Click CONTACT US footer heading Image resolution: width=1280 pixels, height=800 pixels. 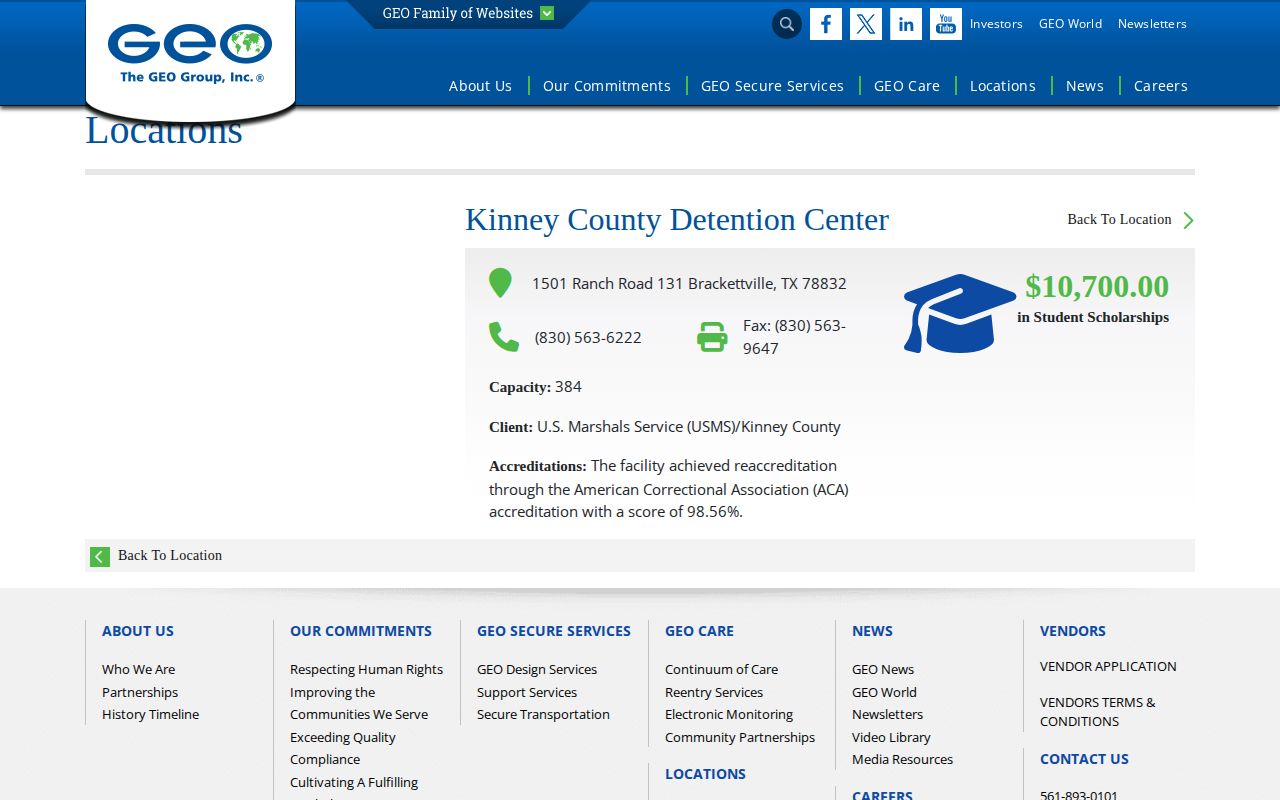tap(1084, 759)
